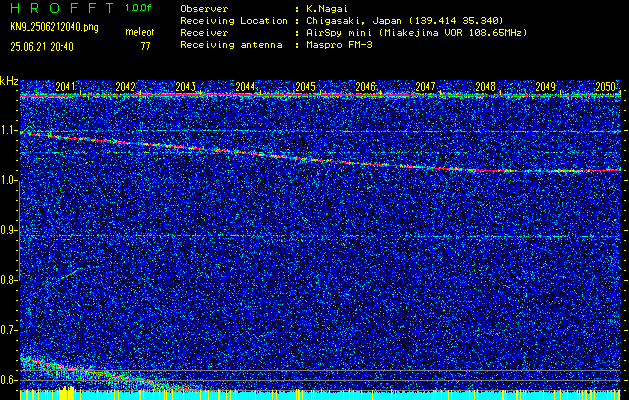Screen dimensions: 629x400
Task: Click the 2046 time marker
Action: (x=365, y=86)
